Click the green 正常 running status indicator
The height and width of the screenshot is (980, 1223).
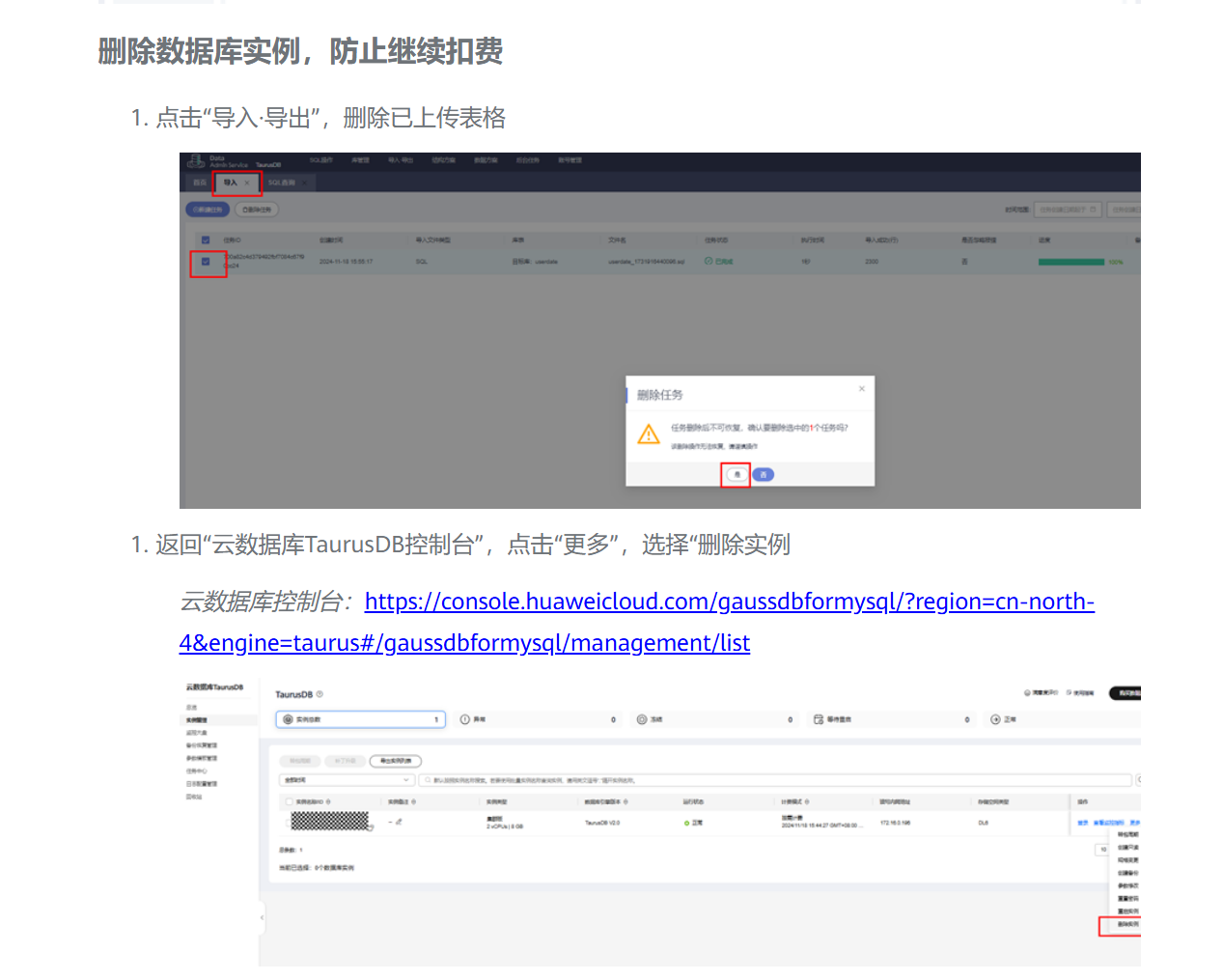(686, 823)
